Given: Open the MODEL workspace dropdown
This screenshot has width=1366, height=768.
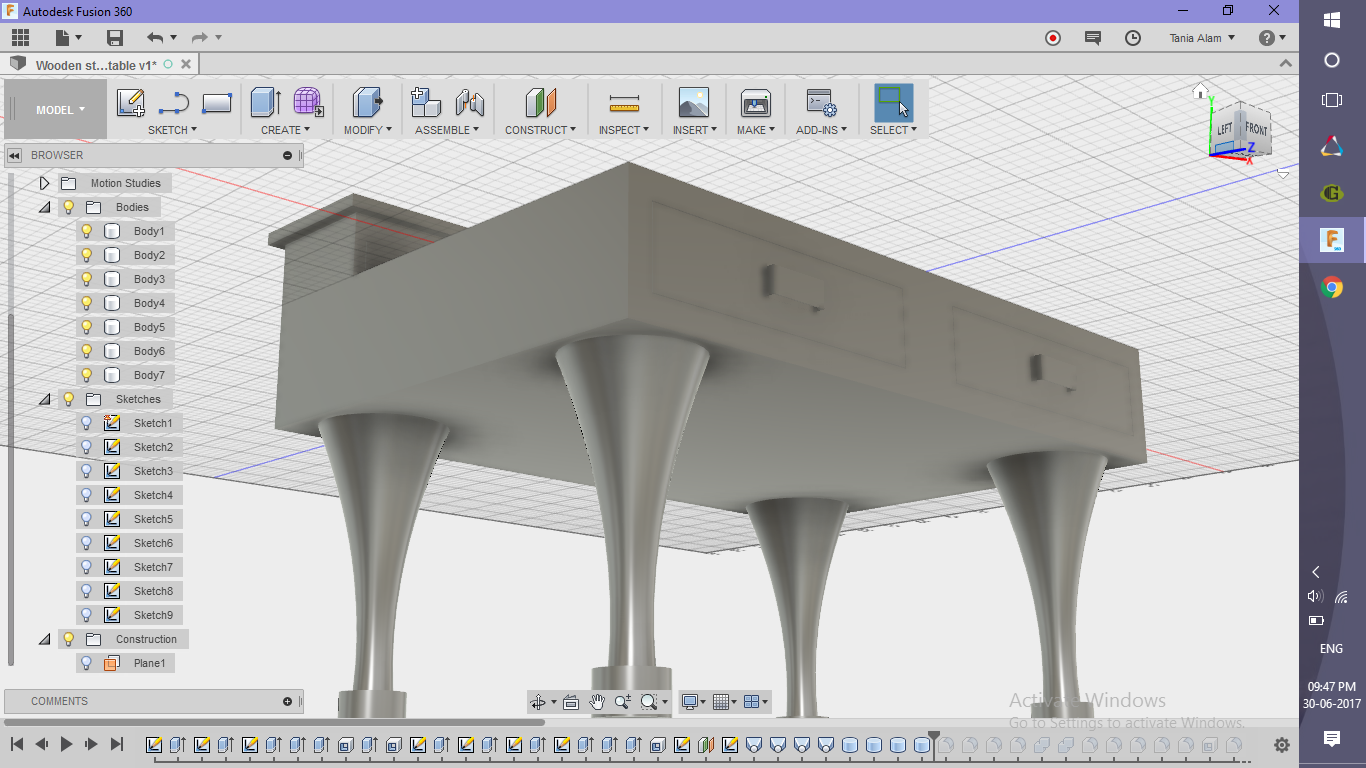Looking at the screenshot, I should [59, 110].
